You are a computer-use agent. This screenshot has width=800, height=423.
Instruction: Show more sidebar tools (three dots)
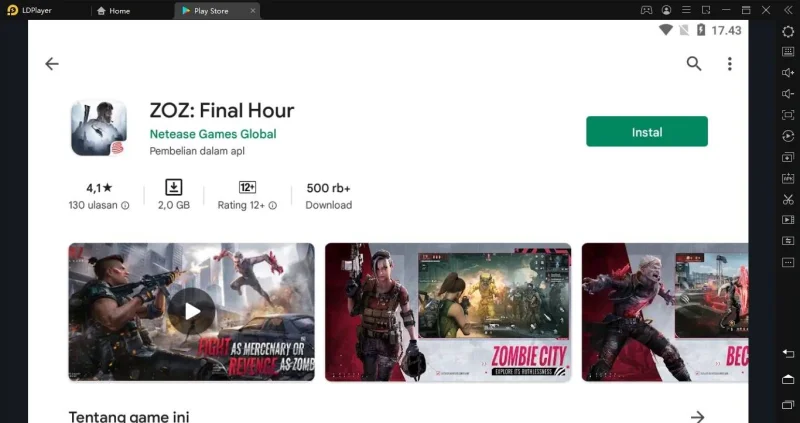[x=788, y=262]
